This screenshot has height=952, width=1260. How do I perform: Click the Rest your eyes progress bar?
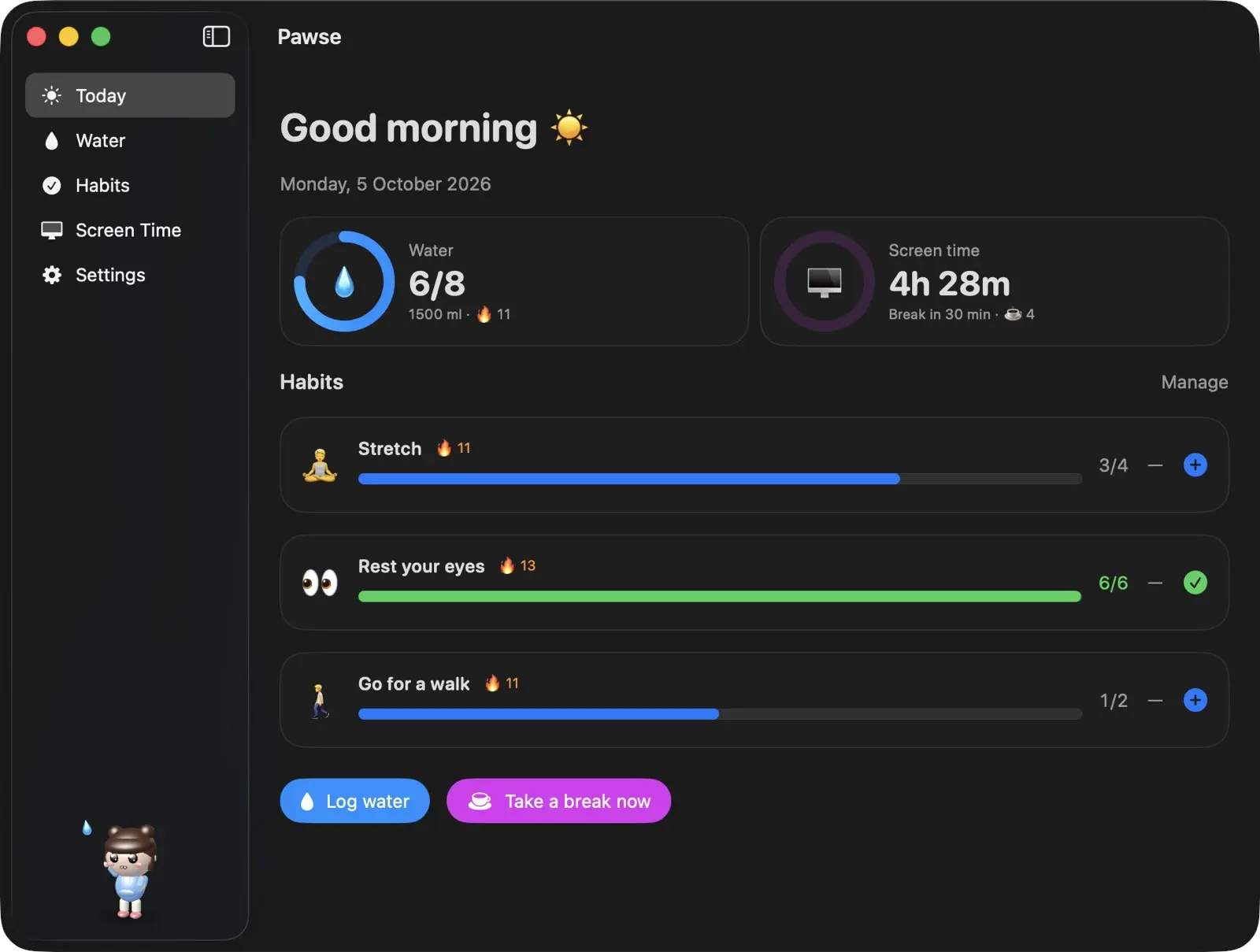coord(720,596)
